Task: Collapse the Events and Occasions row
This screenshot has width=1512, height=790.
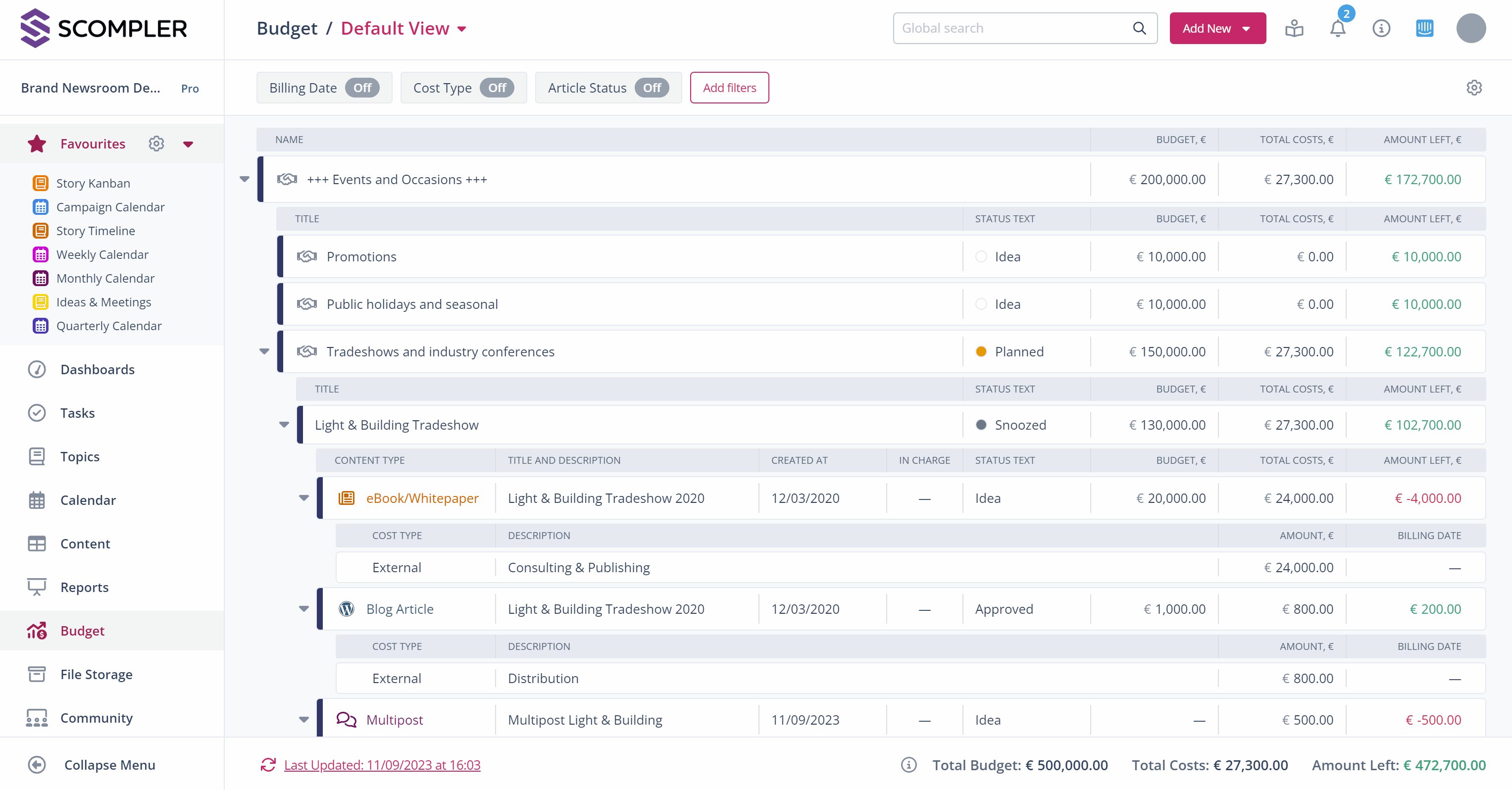Action: pos(245,180)
